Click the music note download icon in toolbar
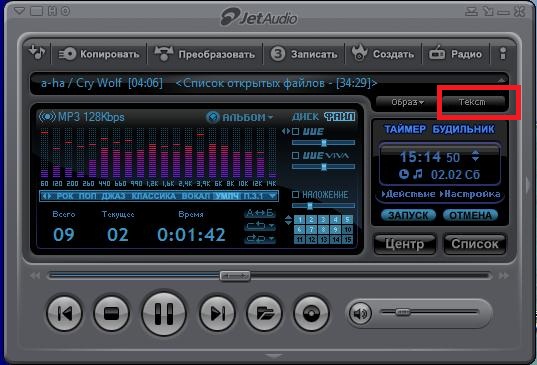Viewport: 537px width, 365px height. click(x=37, y=53)
